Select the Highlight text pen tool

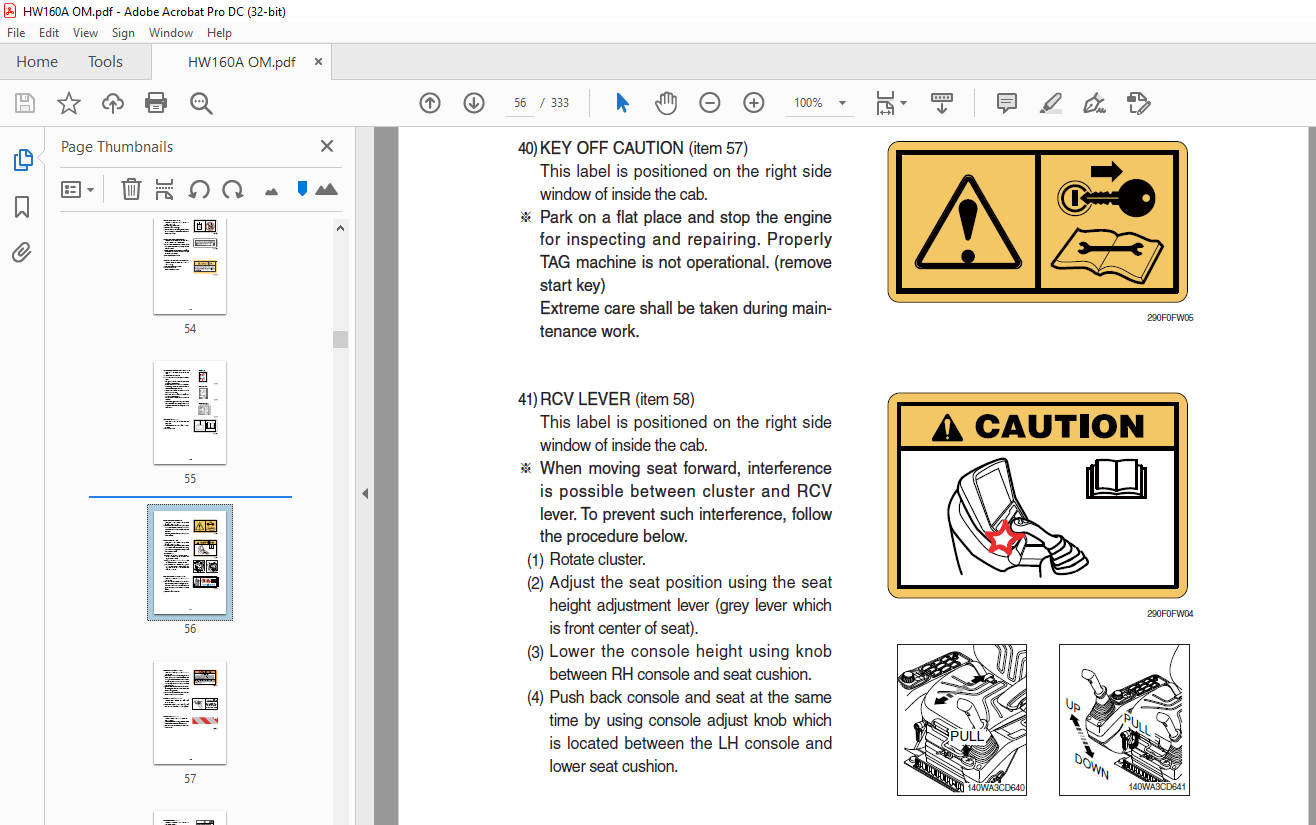coord(1050,103)
